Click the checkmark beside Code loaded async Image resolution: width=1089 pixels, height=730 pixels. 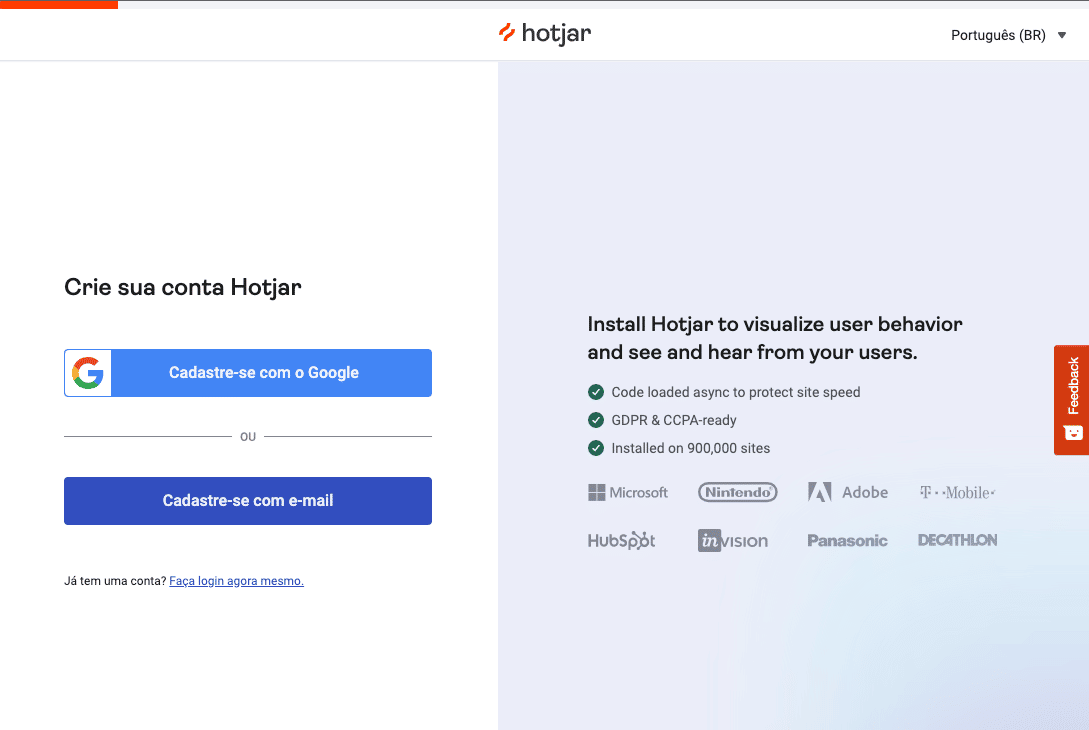[596, 392]
